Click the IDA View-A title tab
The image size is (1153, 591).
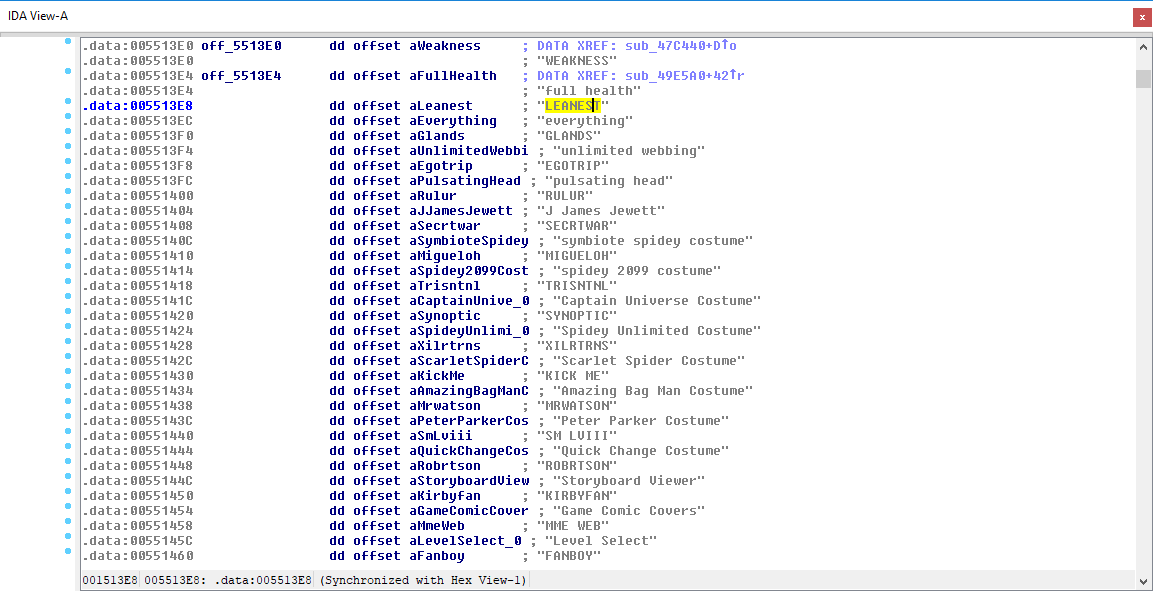click(37, 16)
